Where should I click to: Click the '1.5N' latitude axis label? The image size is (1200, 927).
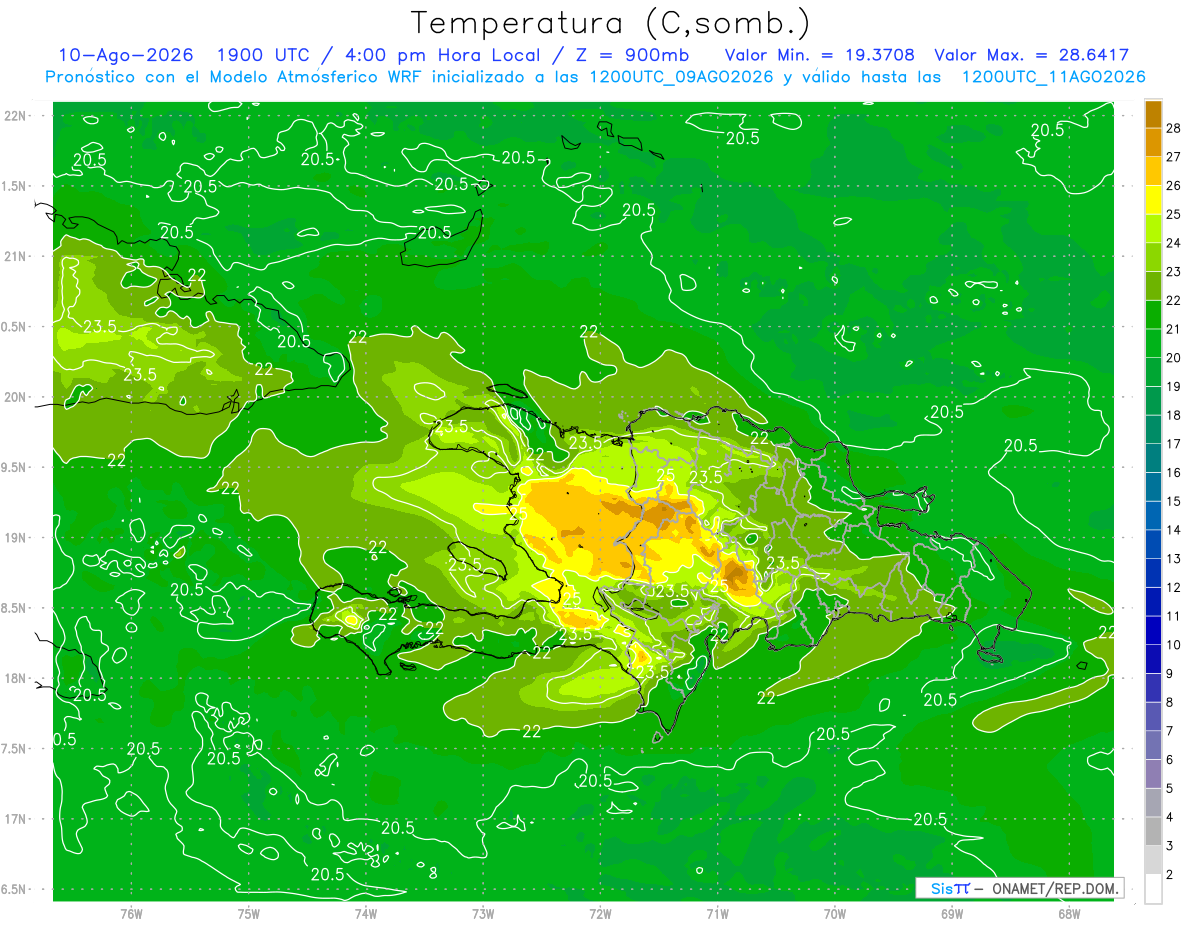[x=15, y=186]
